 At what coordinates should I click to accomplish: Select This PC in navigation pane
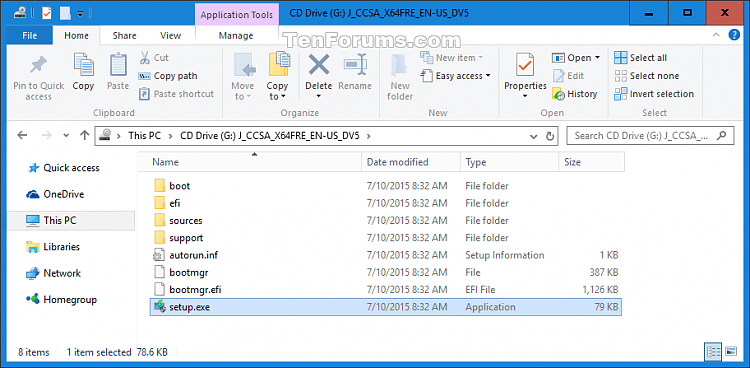click(x=72, y=221)
